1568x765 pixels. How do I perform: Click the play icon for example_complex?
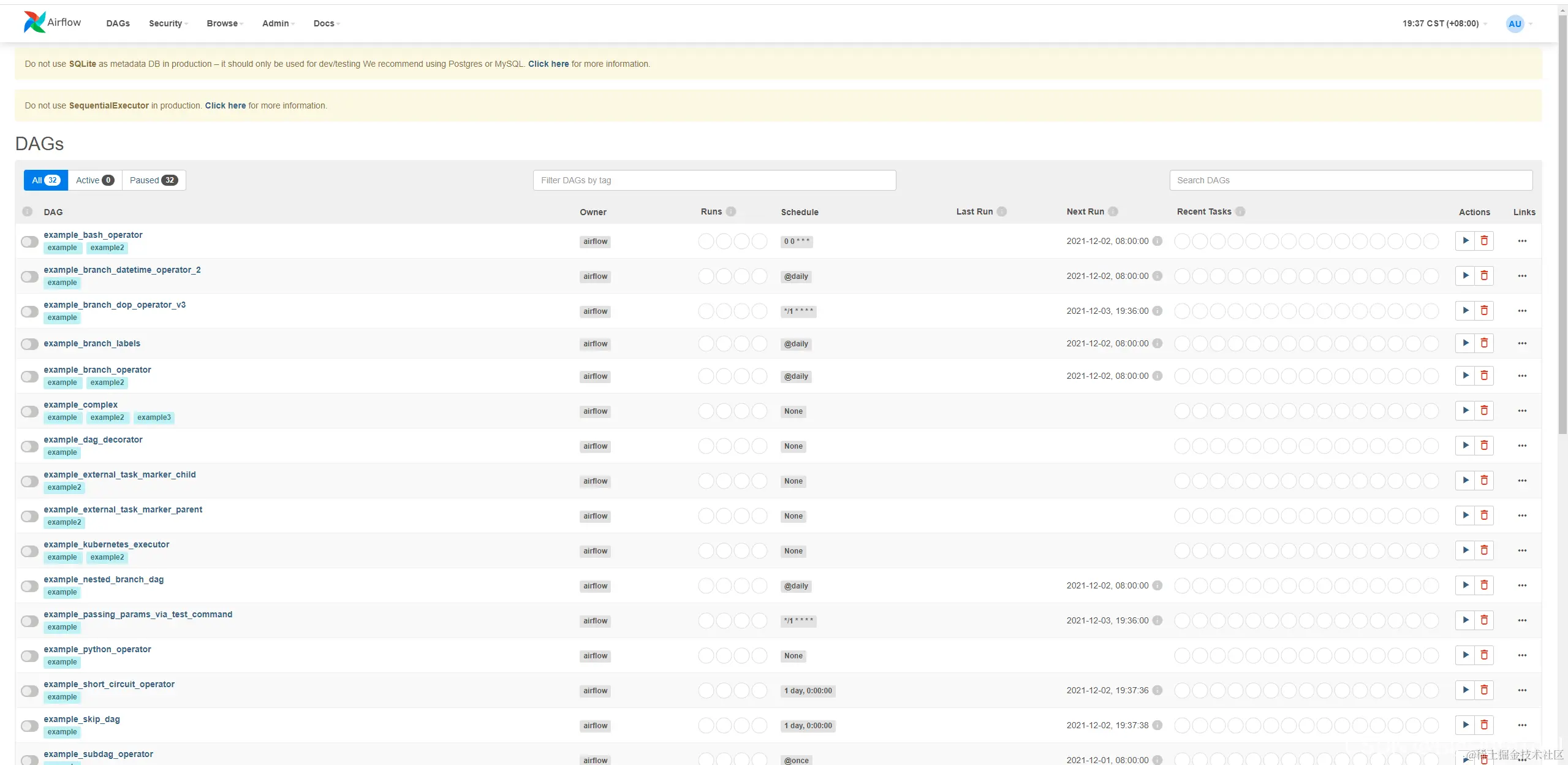pyautogui.click(x=1465, y=411)
